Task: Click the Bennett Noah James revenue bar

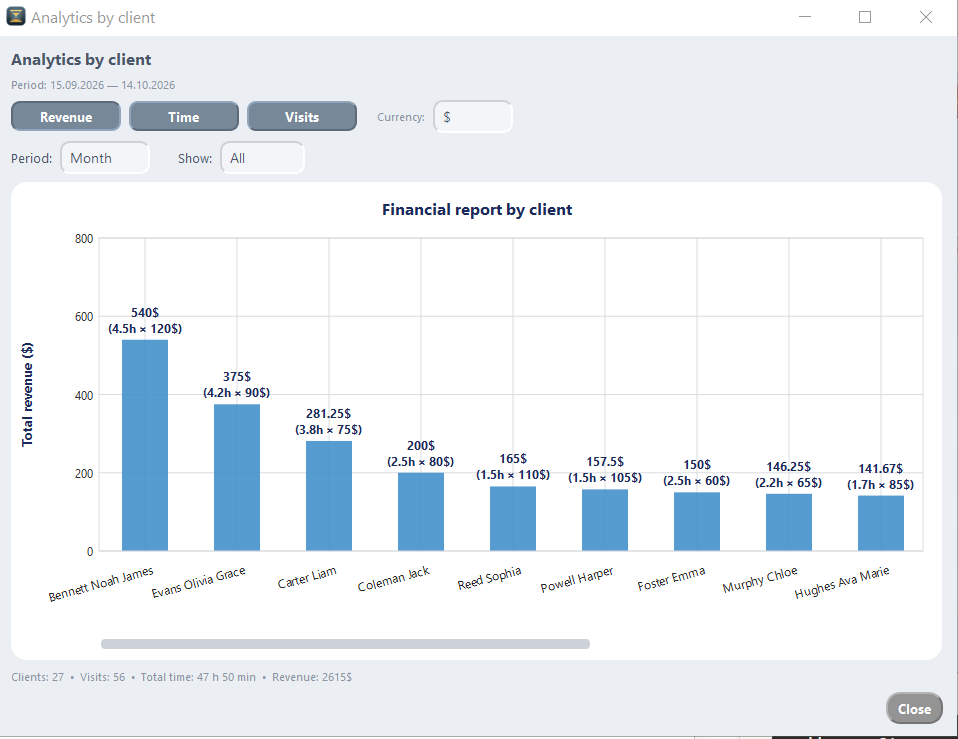Action: [145, 445]
